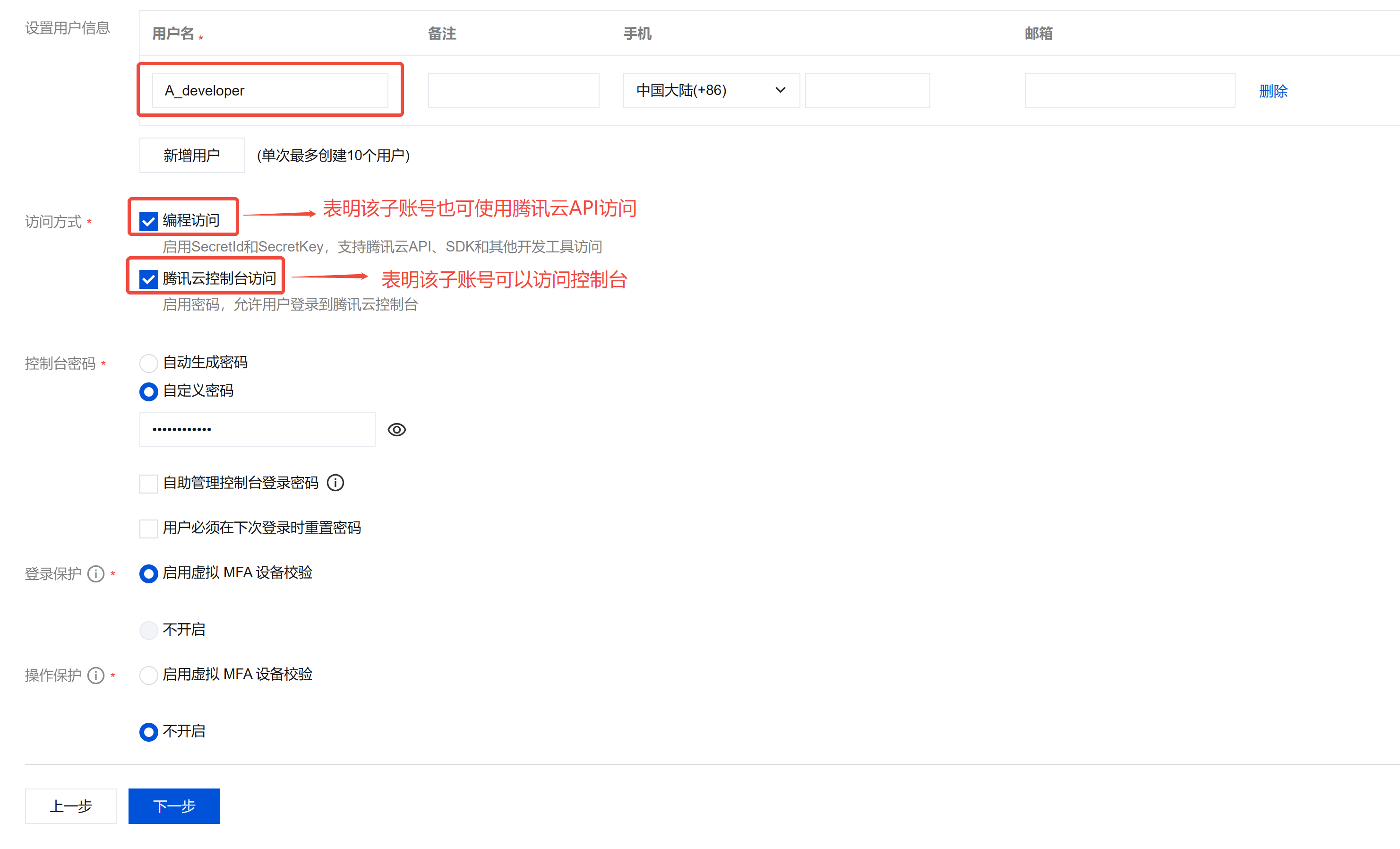Click info icon beside 自助管理控制台登录密码

[x=335, y=483]
